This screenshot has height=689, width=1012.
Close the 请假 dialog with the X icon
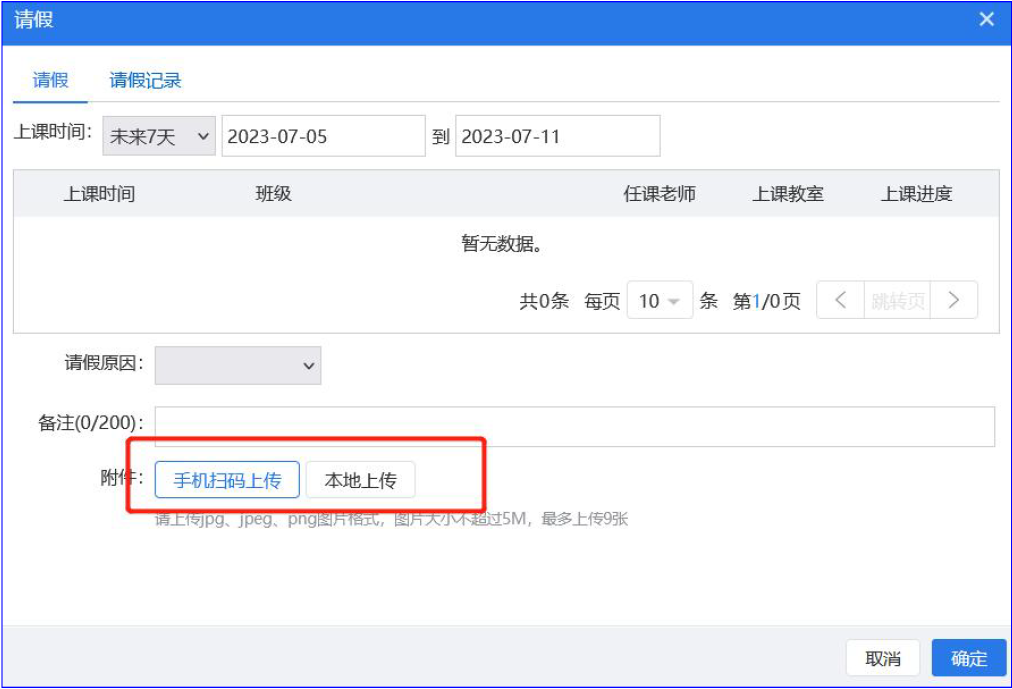986,20
